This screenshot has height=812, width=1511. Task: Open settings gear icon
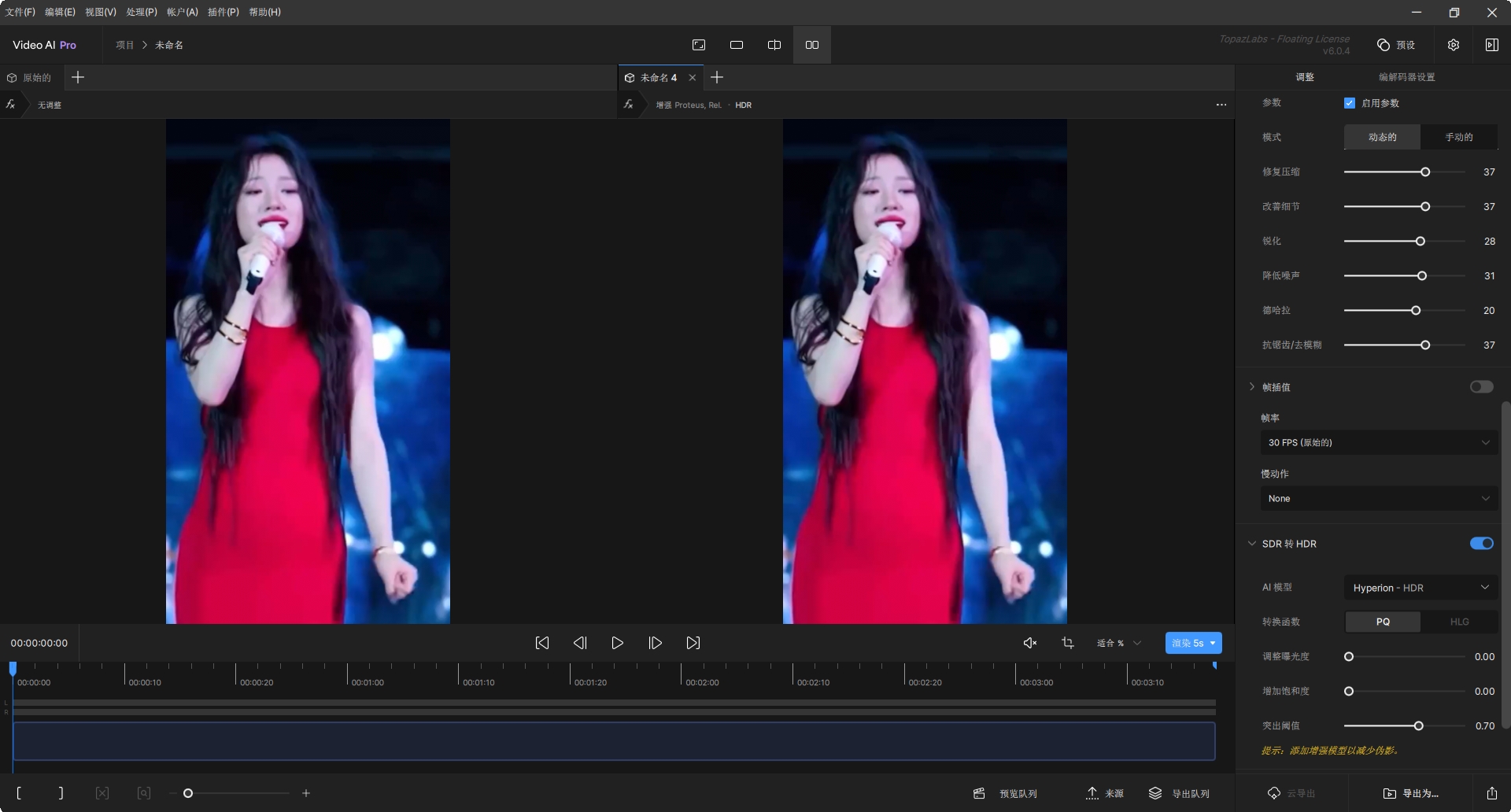(1454, 45)
